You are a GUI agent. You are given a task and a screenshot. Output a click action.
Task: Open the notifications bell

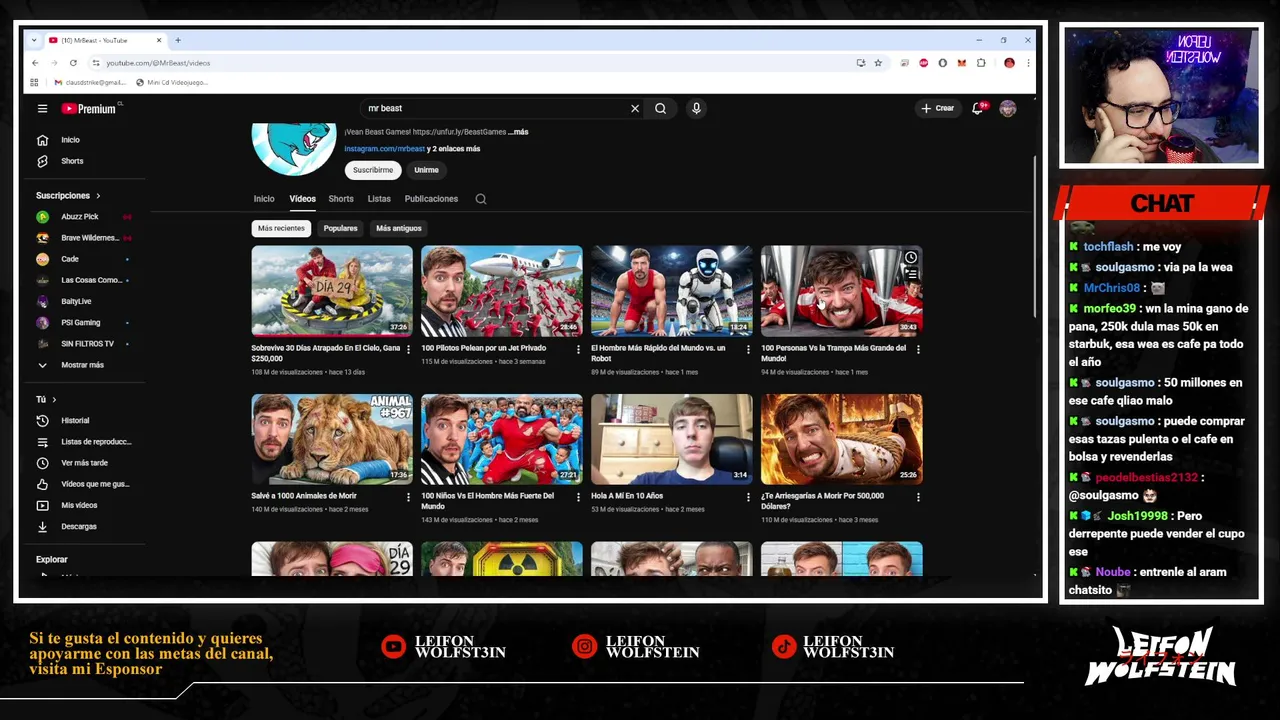(x=978, y=108)
